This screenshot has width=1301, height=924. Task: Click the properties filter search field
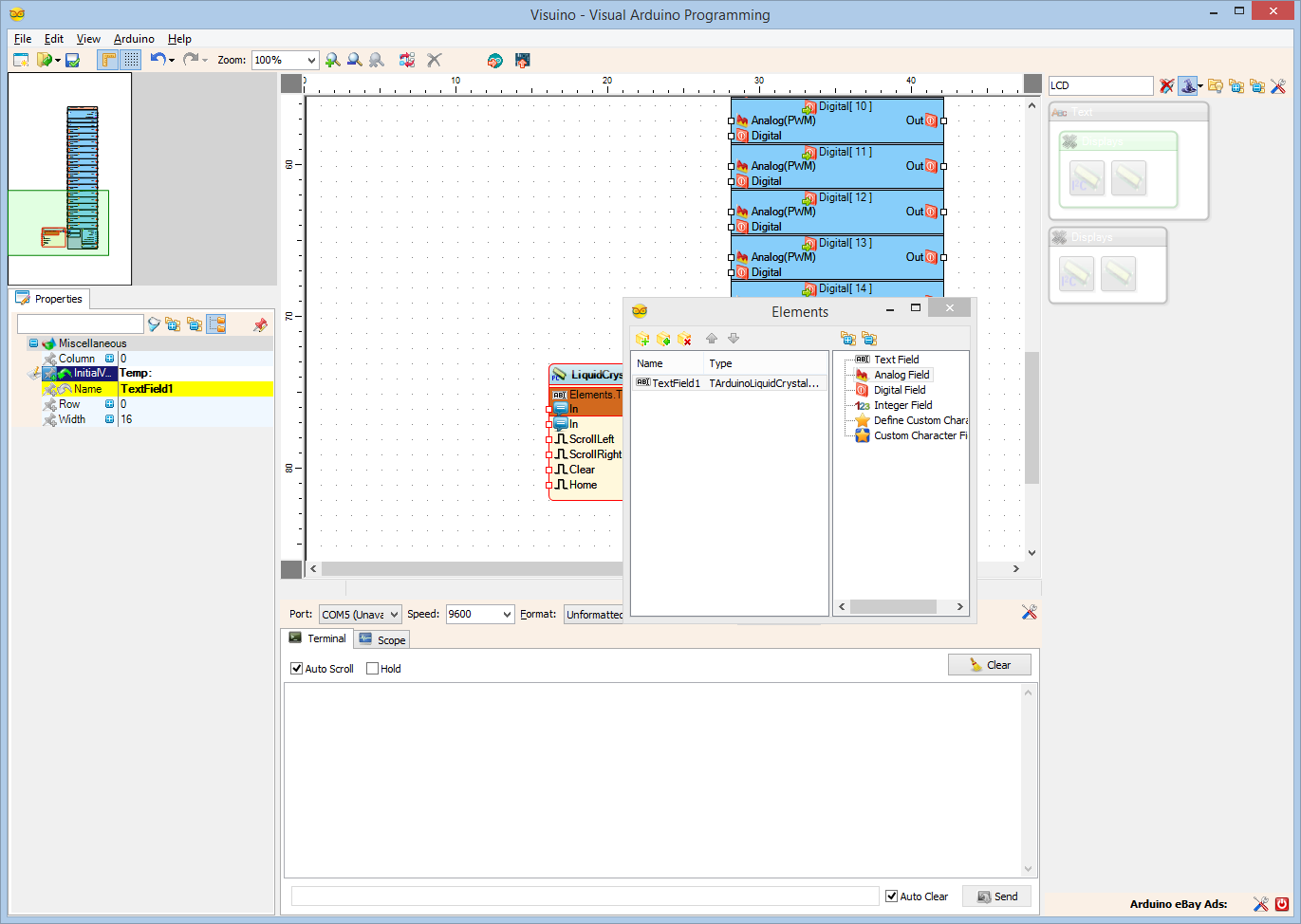click(81, 324)
